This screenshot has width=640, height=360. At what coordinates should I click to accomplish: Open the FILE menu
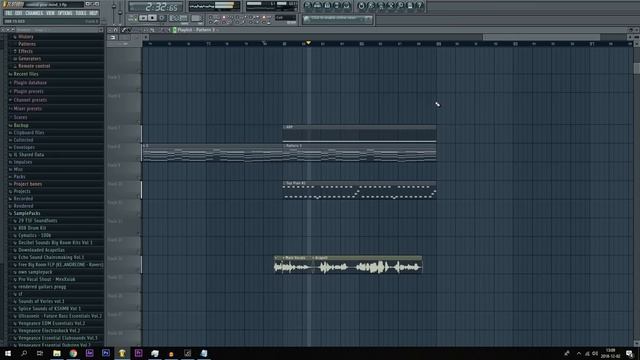tap(9, 13)
